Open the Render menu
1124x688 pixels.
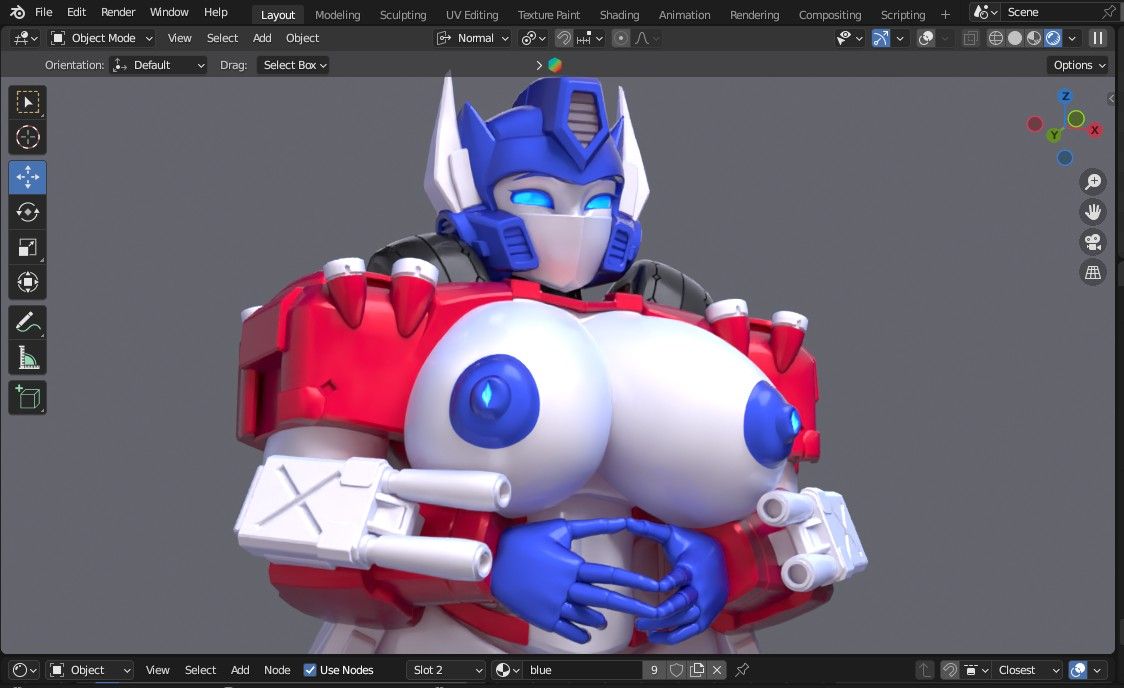pyautogui.click(x=118, y=12)
